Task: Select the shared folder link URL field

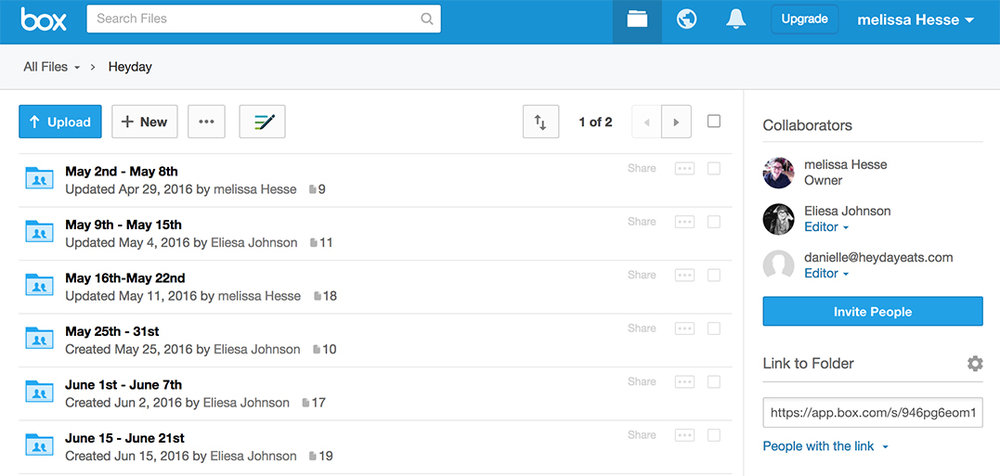Action: click(872, 412)
